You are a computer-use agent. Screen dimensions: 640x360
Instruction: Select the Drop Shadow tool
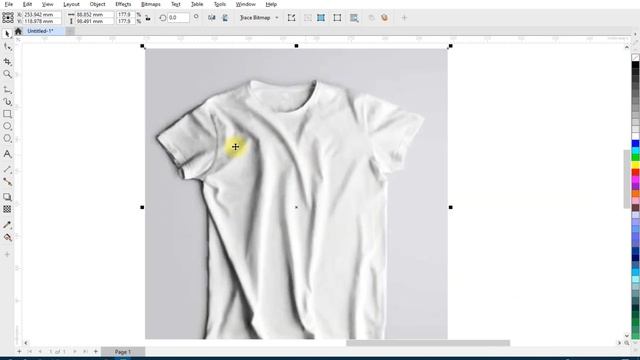(x=7, y=197)
